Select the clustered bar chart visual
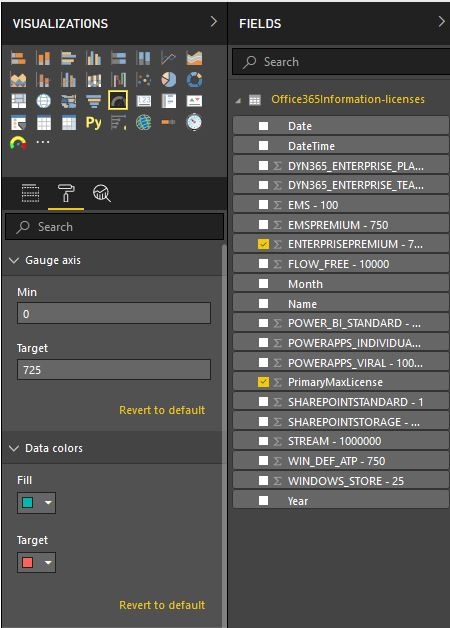450x628 pixels. [68, 58]
